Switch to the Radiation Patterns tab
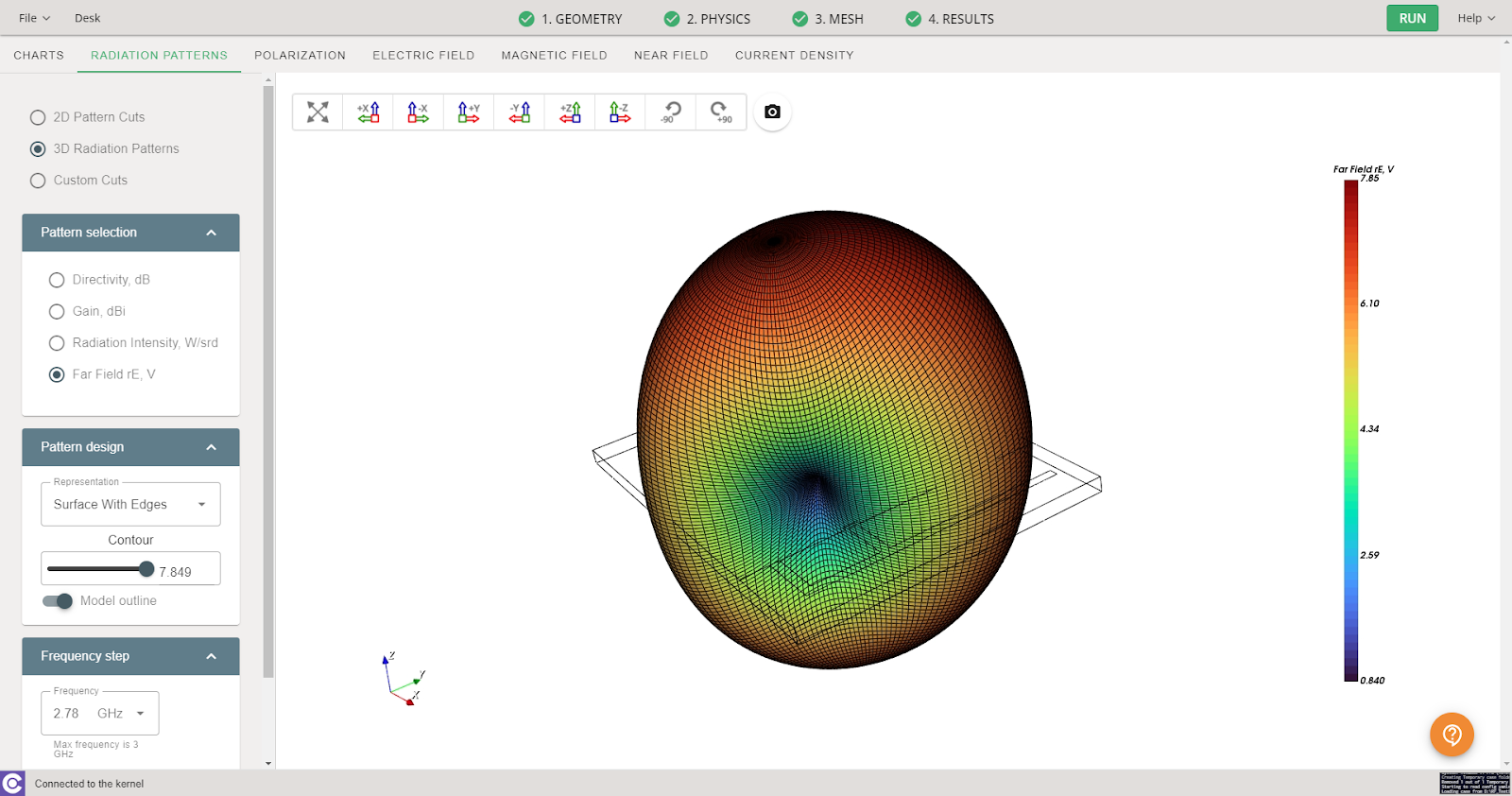Viewport: 1512px width, 796px height. pyautogui.click(x=159, y=55)
